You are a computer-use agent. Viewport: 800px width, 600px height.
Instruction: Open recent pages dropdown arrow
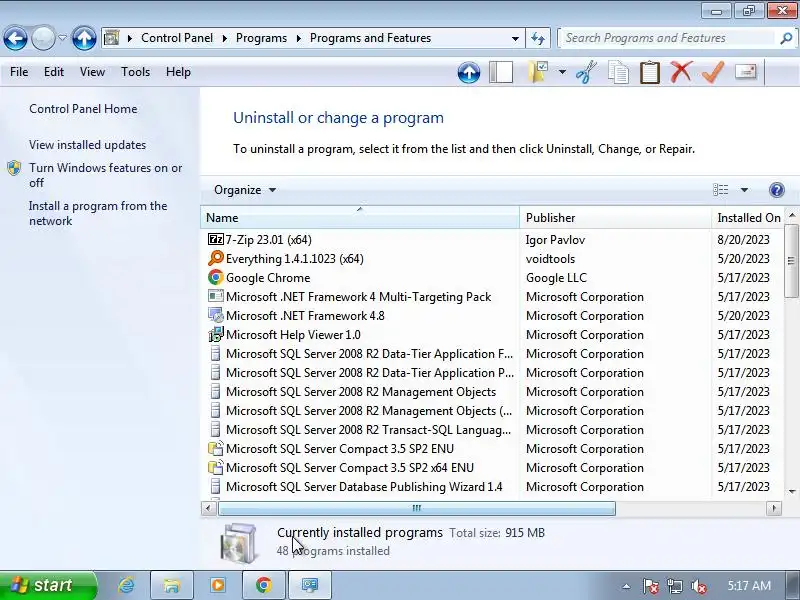point(62,38)
